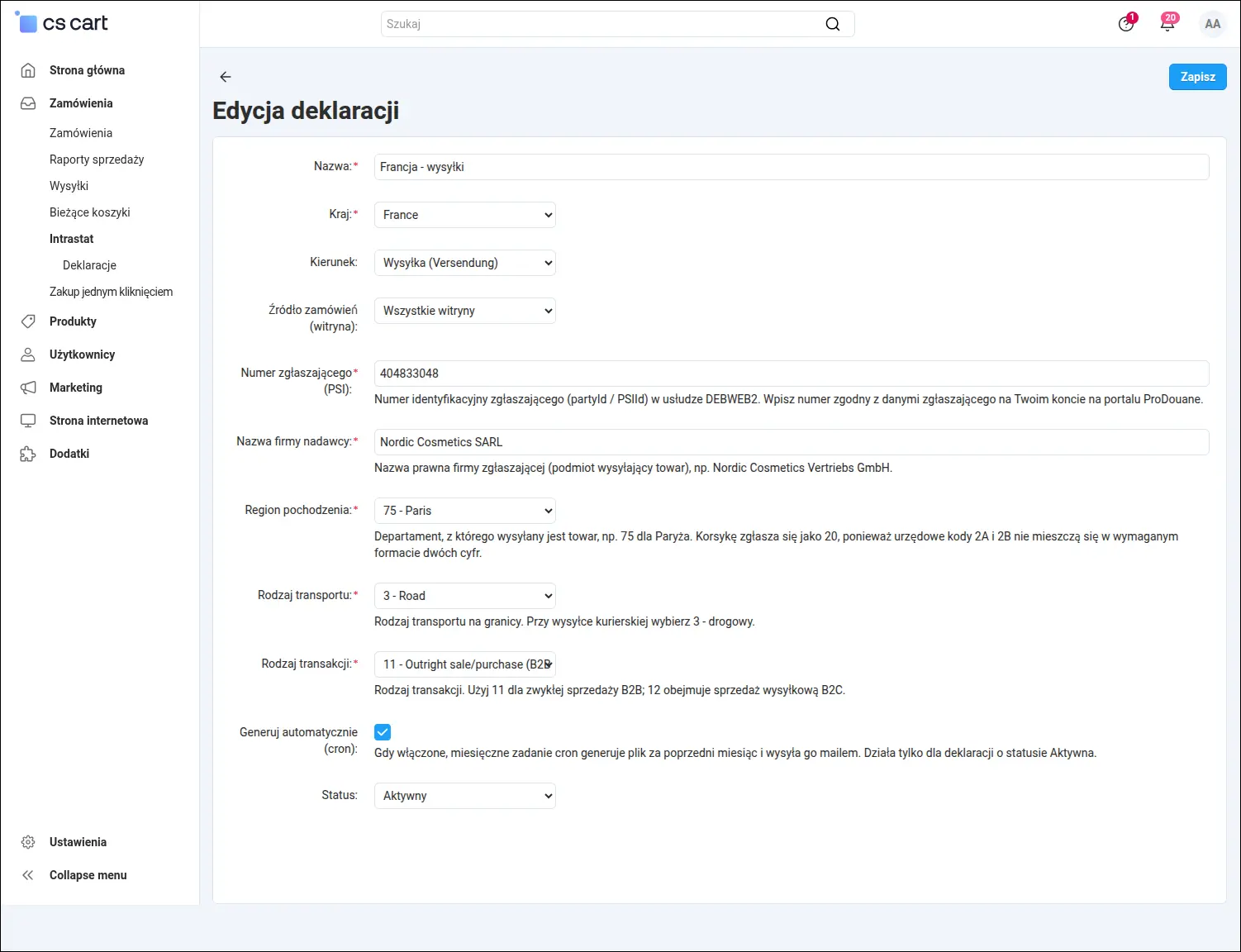Click the puzzle icon beside Dodatki
Image resolution: width=1241 pixels, height=952 pixels.
pos(28,454)
